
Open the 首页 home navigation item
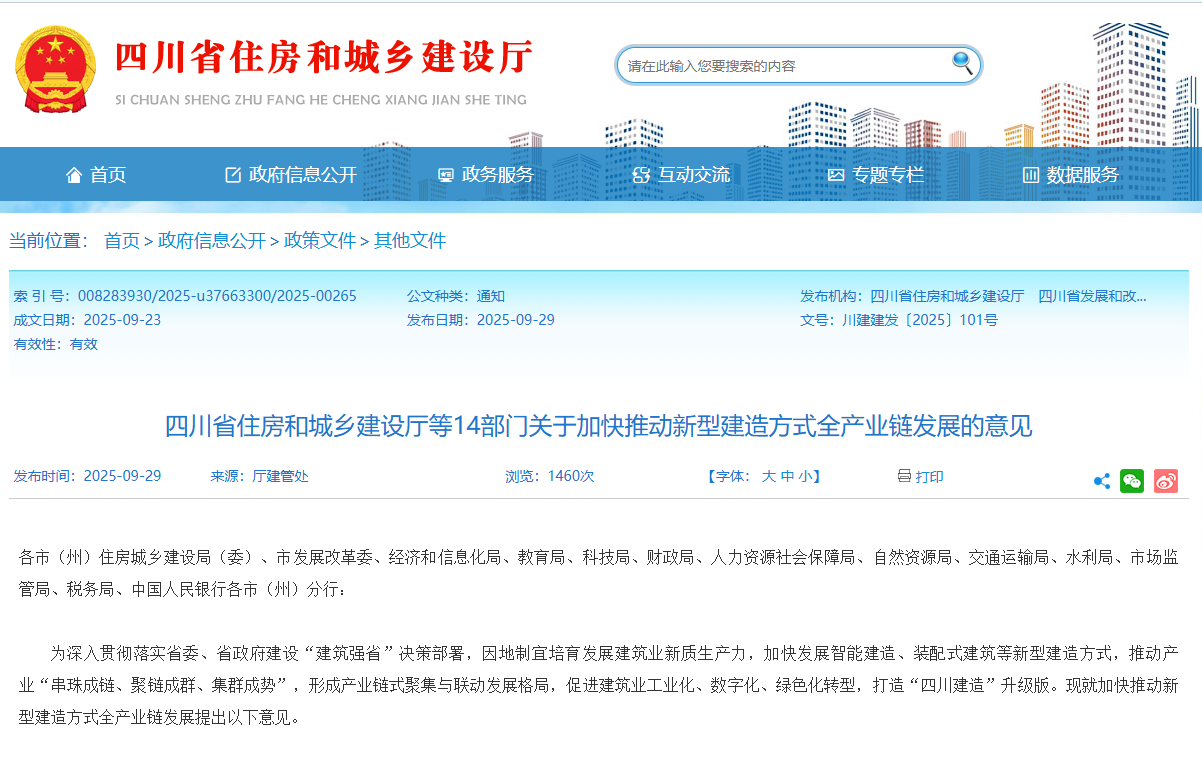pos(97,175)
